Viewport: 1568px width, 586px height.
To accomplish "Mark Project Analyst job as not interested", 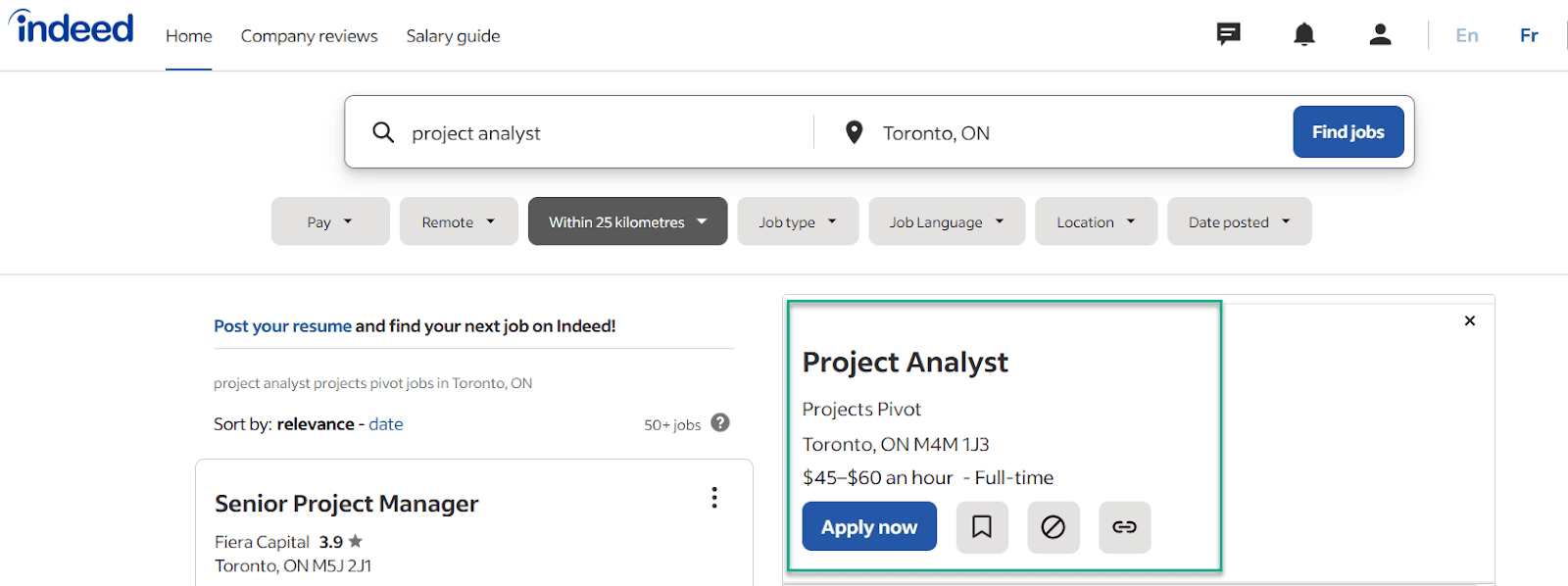I will pyautogui.click(x=1053, y=527).
